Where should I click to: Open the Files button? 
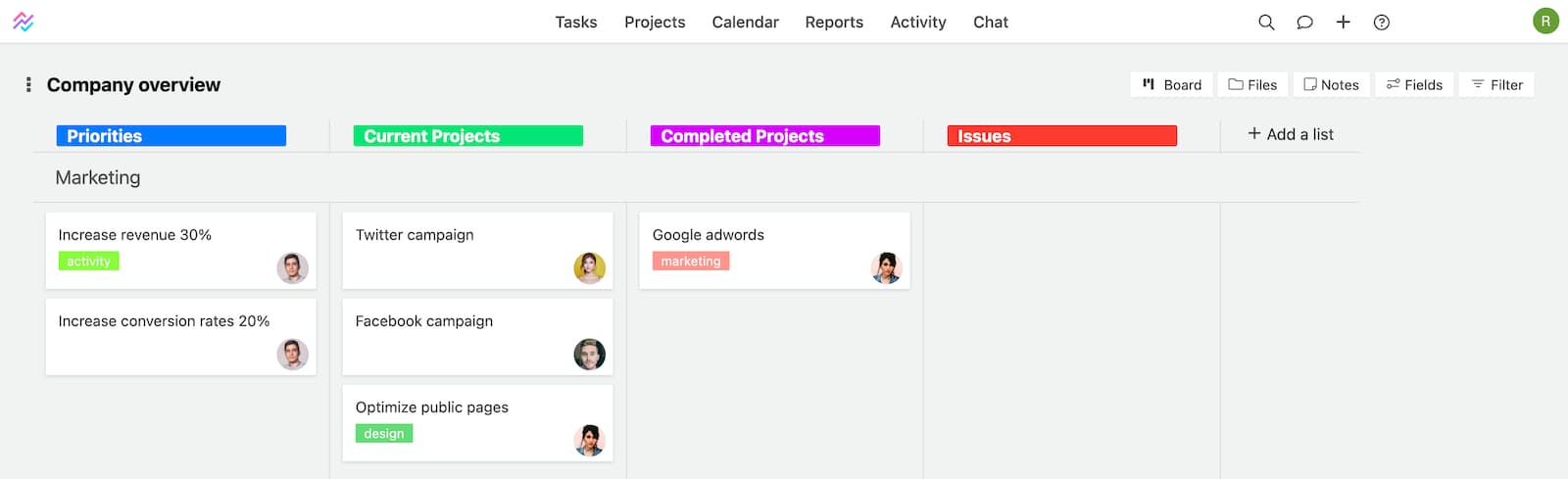(1252, 85)
